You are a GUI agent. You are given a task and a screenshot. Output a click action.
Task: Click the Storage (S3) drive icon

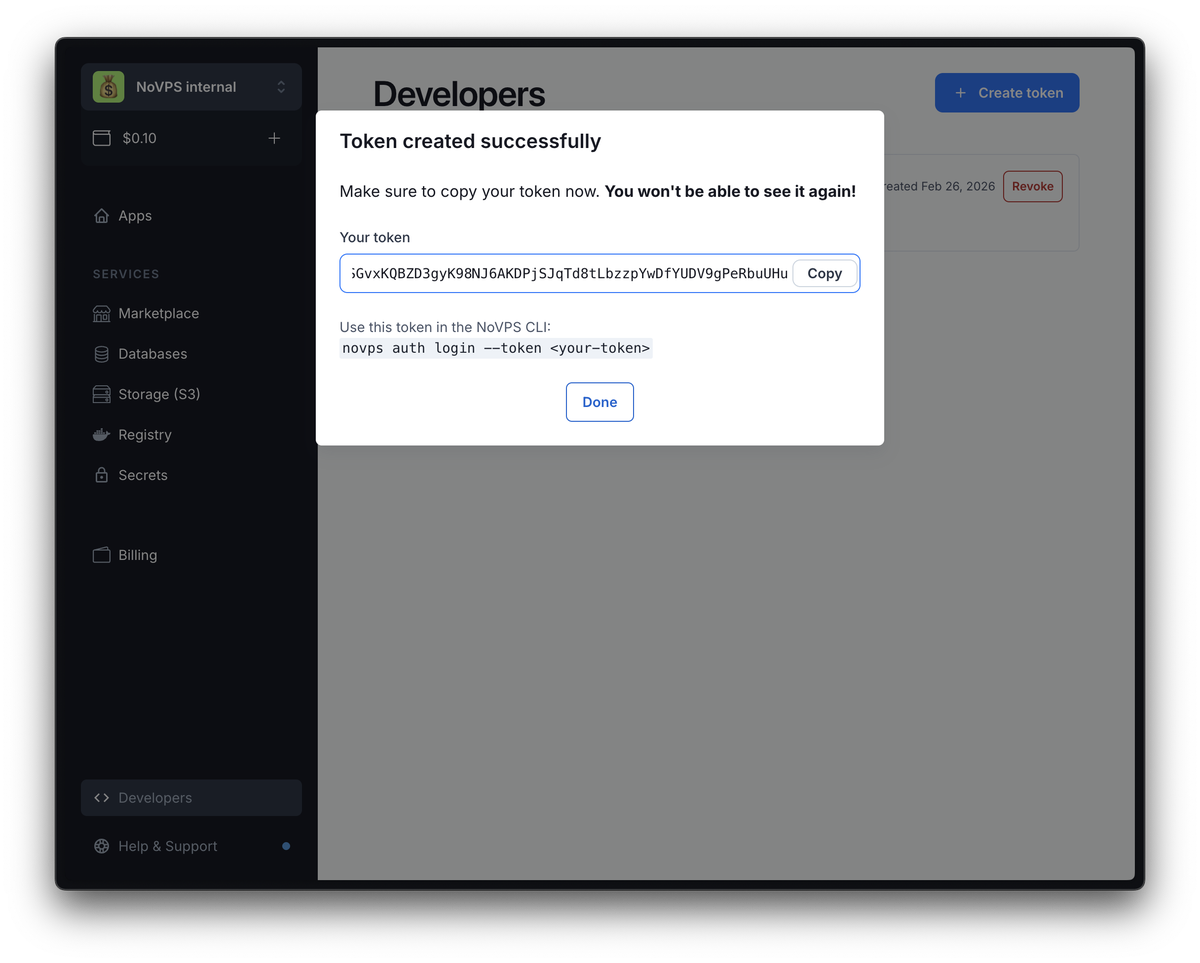(x=101, y=395)
